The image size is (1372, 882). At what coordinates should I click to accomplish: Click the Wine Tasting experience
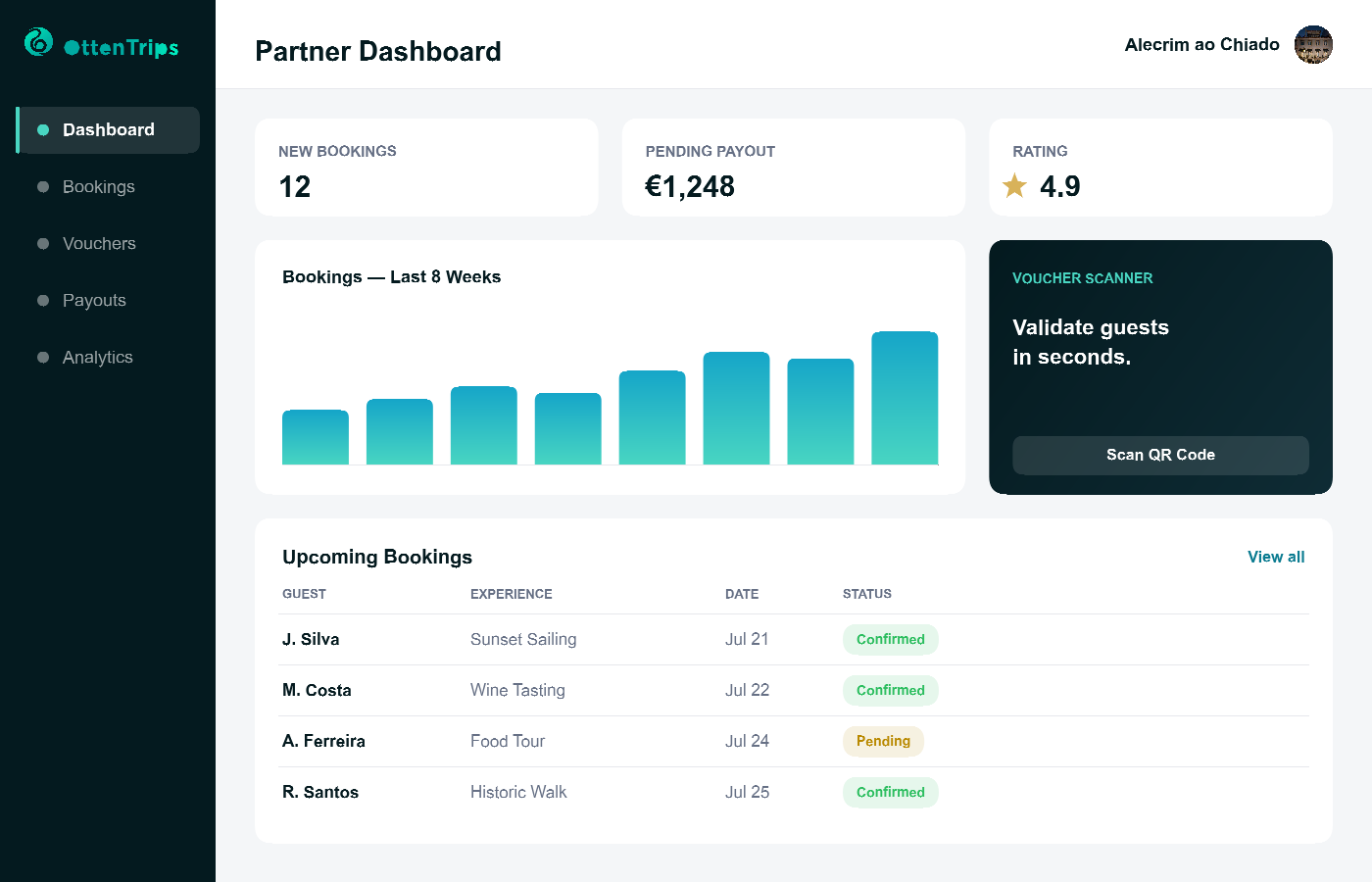517,691
